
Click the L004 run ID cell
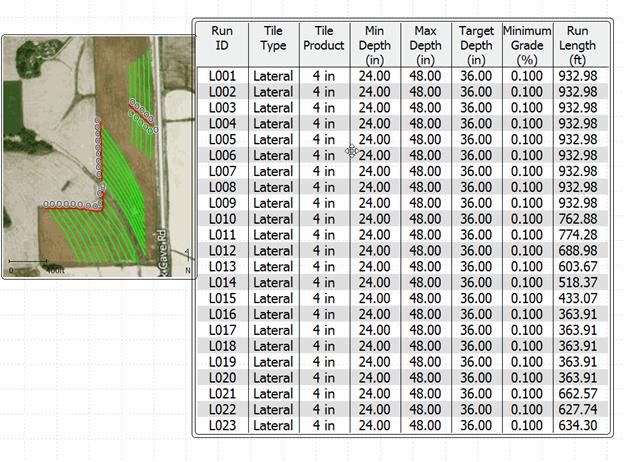click(x=222, y=123)
